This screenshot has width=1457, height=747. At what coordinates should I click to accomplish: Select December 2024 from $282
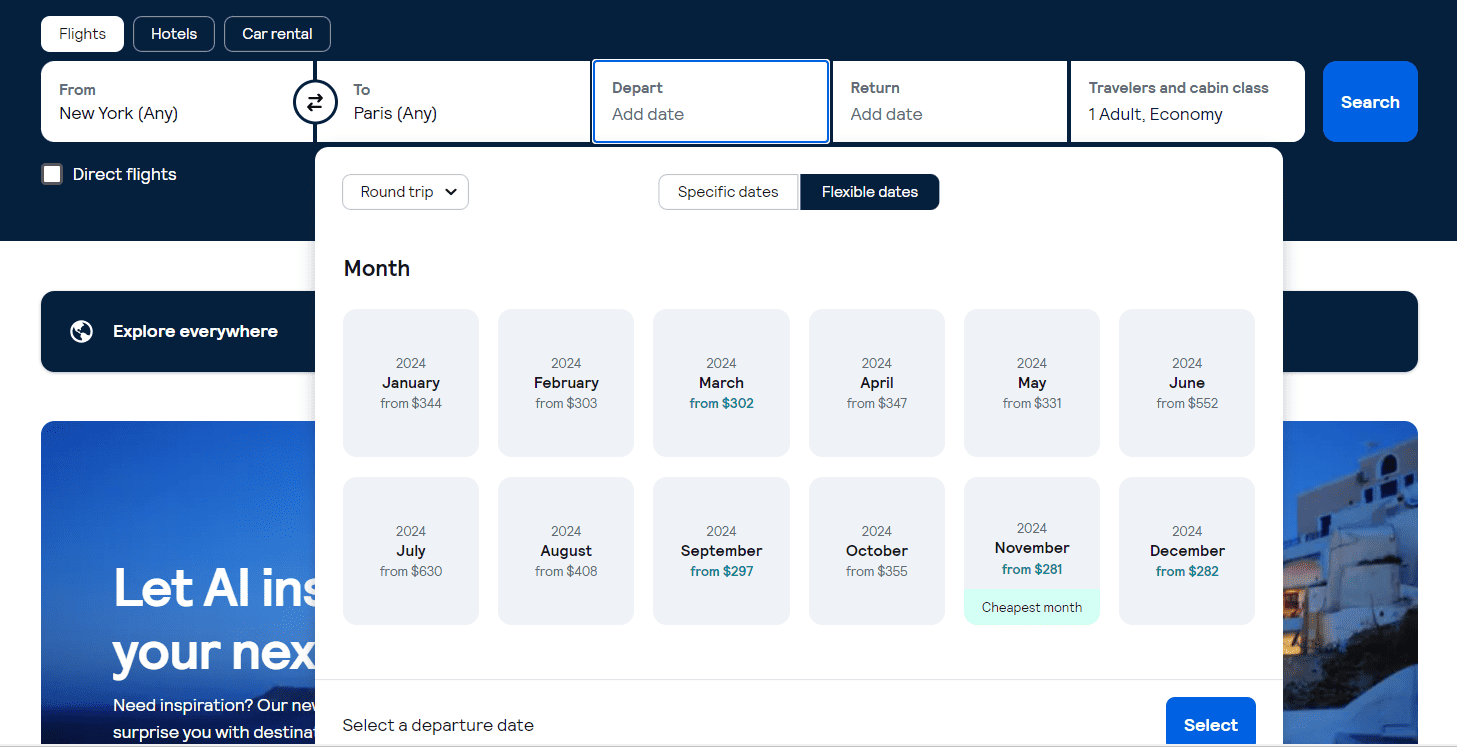pyautogui.click(x=1186, y=551)
